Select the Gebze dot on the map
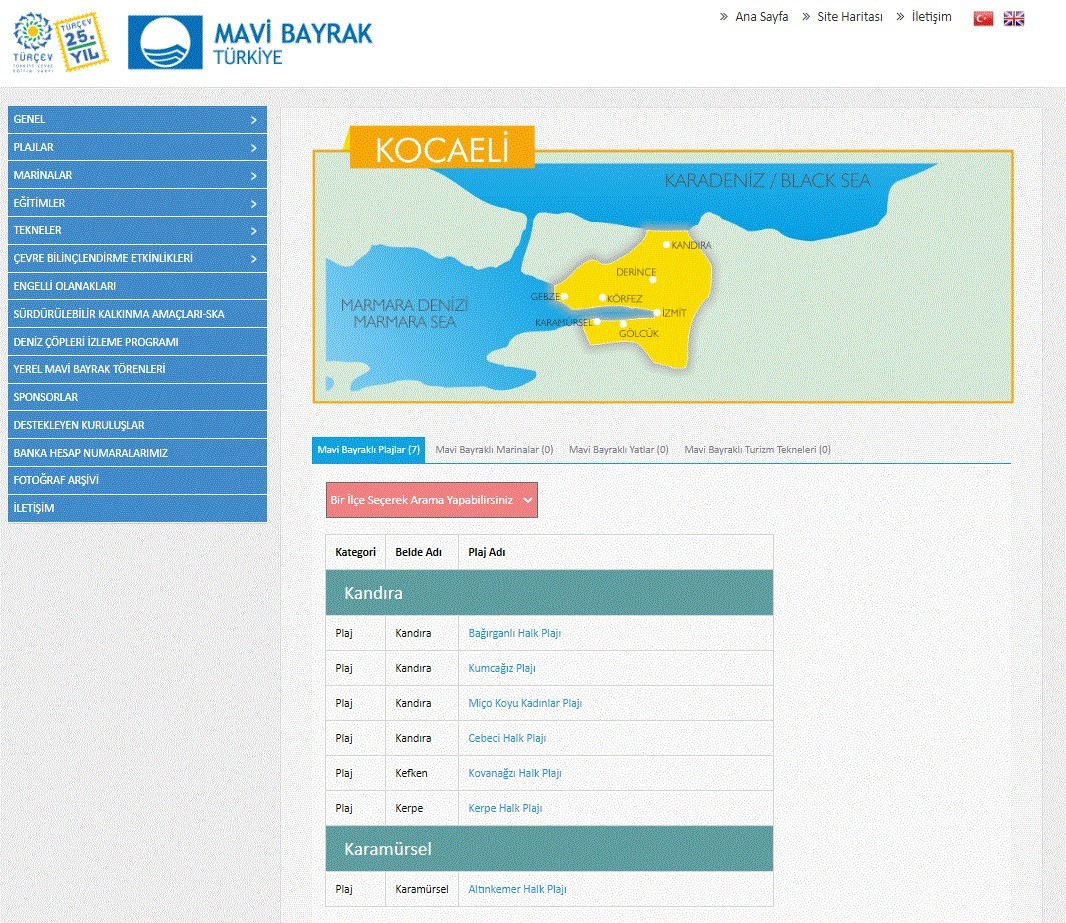This screenshot has width=1066, height=923. pos(565,296)
